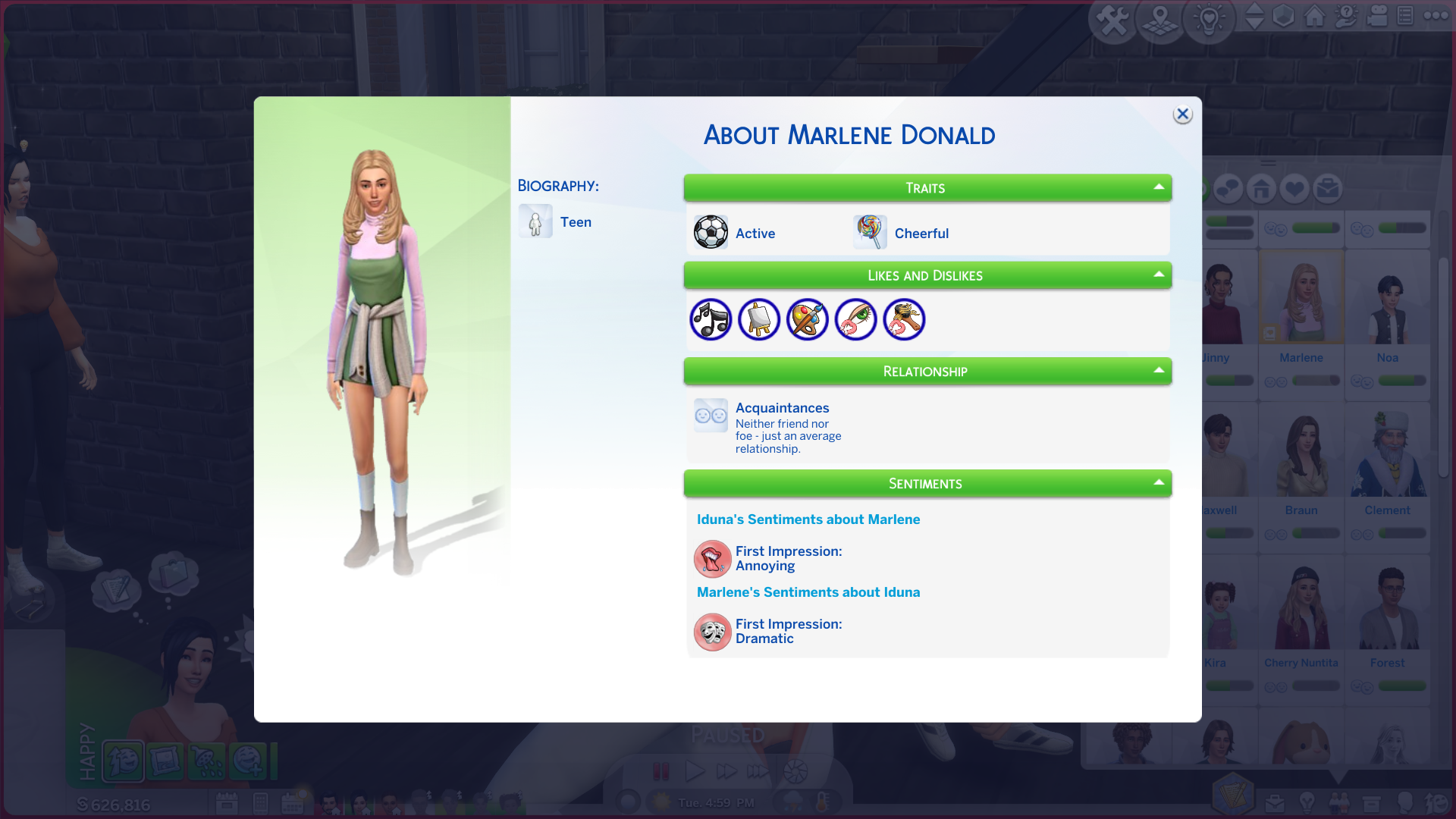Filter relationships by work briefcase icon
The height and width of the screenshot is (819, 1456).
(1328, 189)
